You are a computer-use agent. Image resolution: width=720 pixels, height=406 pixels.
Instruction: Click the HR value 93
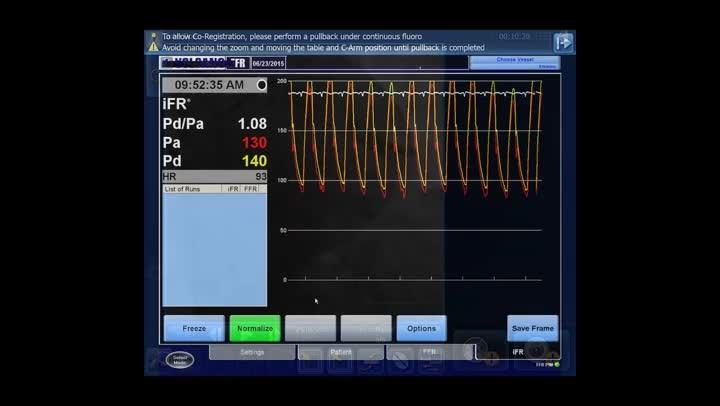tap(261, 176)
